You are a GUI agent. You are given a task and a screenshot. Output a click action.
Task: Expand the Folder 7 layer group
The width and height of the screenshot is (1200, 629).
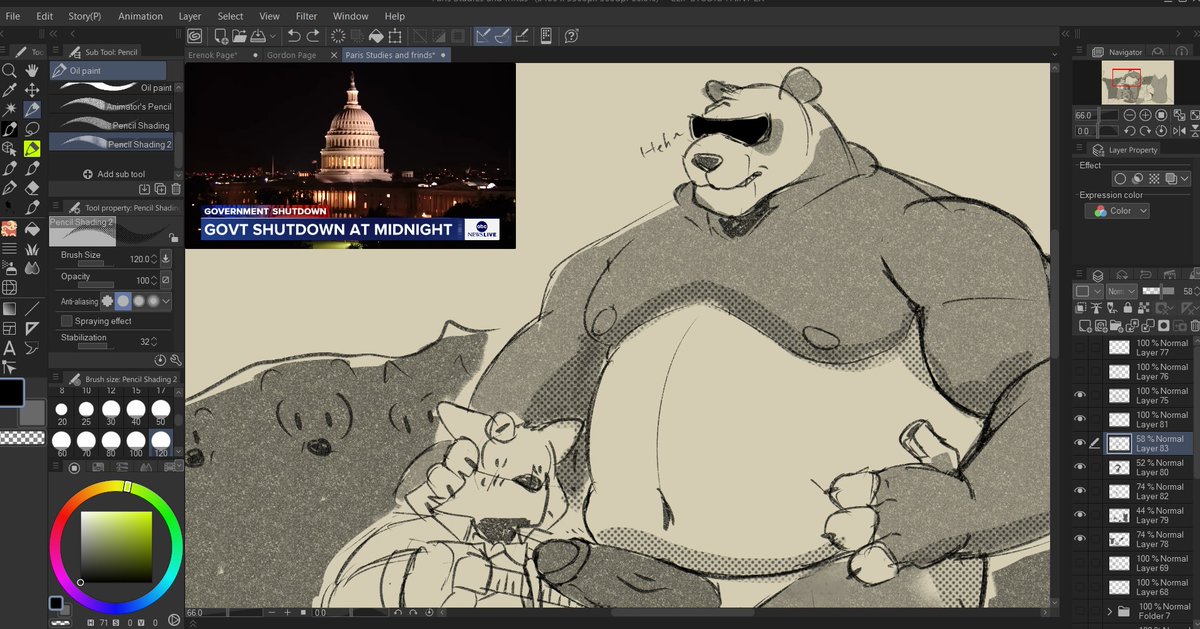[x=1110, y=611]
